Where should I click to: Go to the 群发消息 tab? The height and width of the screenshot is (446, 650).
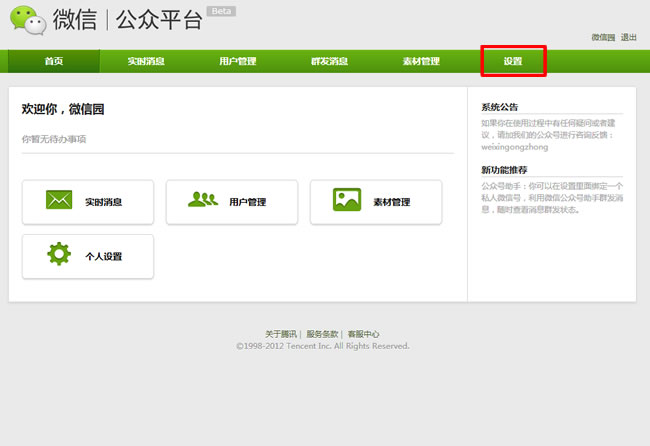coord(329,61)
